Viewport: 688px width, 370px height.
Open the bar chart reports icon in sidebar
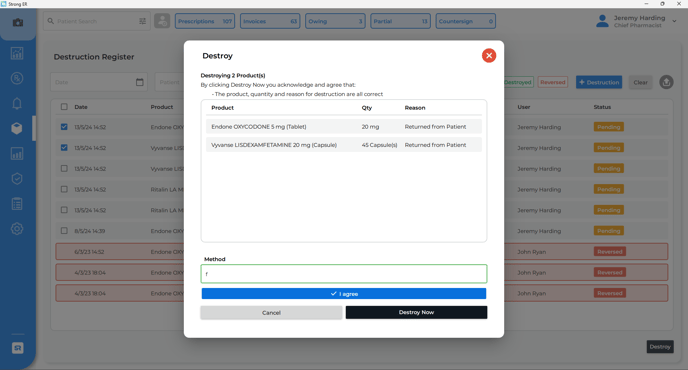tap(17, 154)
